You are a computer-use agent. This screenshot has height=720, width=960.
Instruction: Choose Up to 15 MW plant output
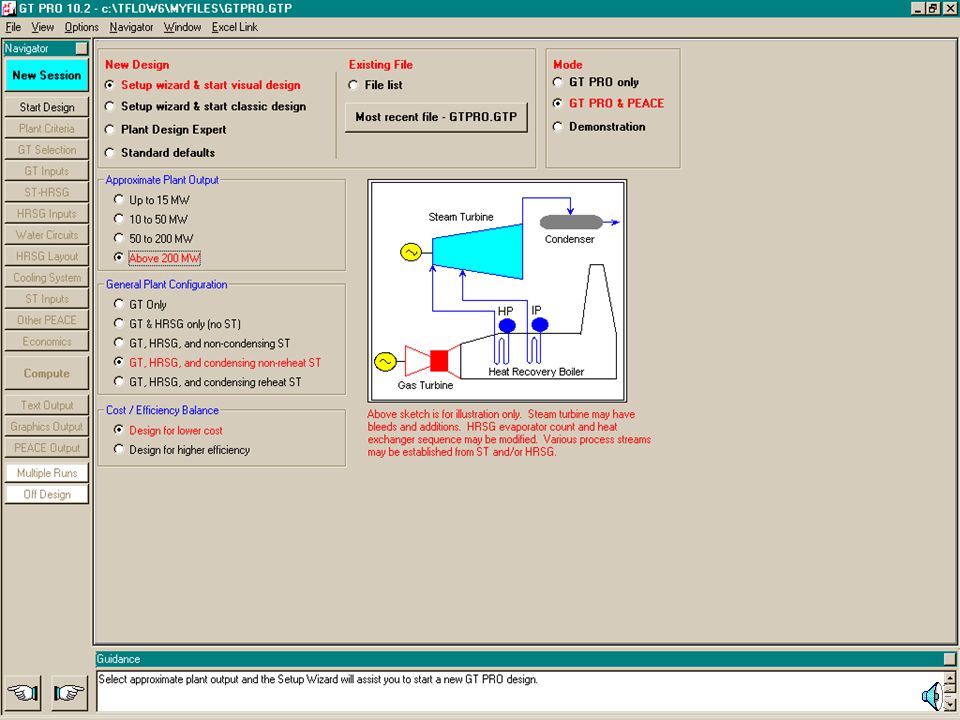pyautogui.click(x=152, y=200)
